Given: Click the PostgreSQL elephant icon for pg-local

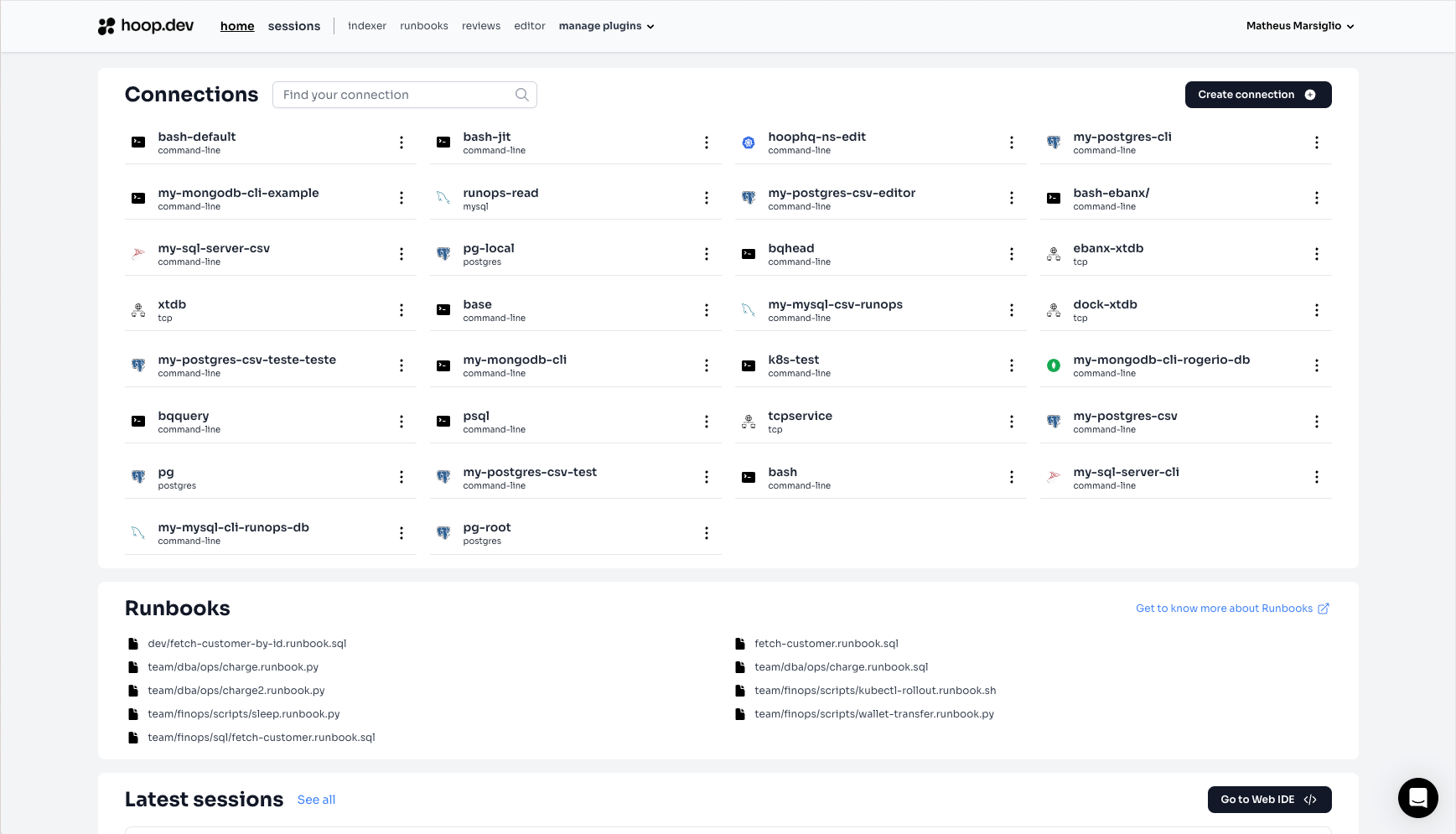Looking at the screenshot, I should 443,254.
